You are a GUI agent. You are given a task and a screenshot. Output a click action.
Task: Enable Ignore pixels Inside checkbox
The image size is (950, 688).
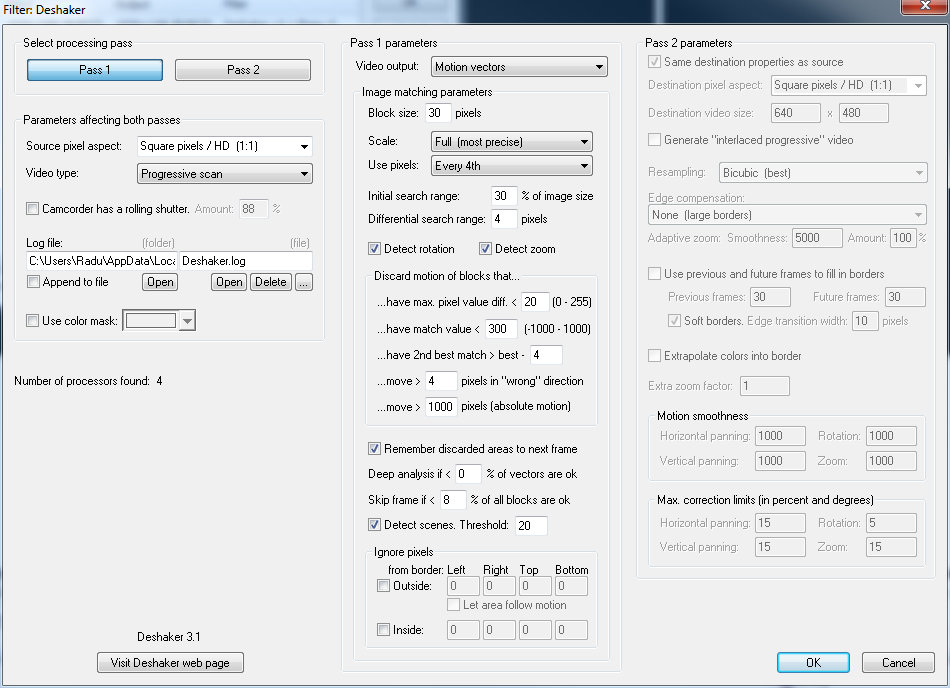tap(384, 630)
